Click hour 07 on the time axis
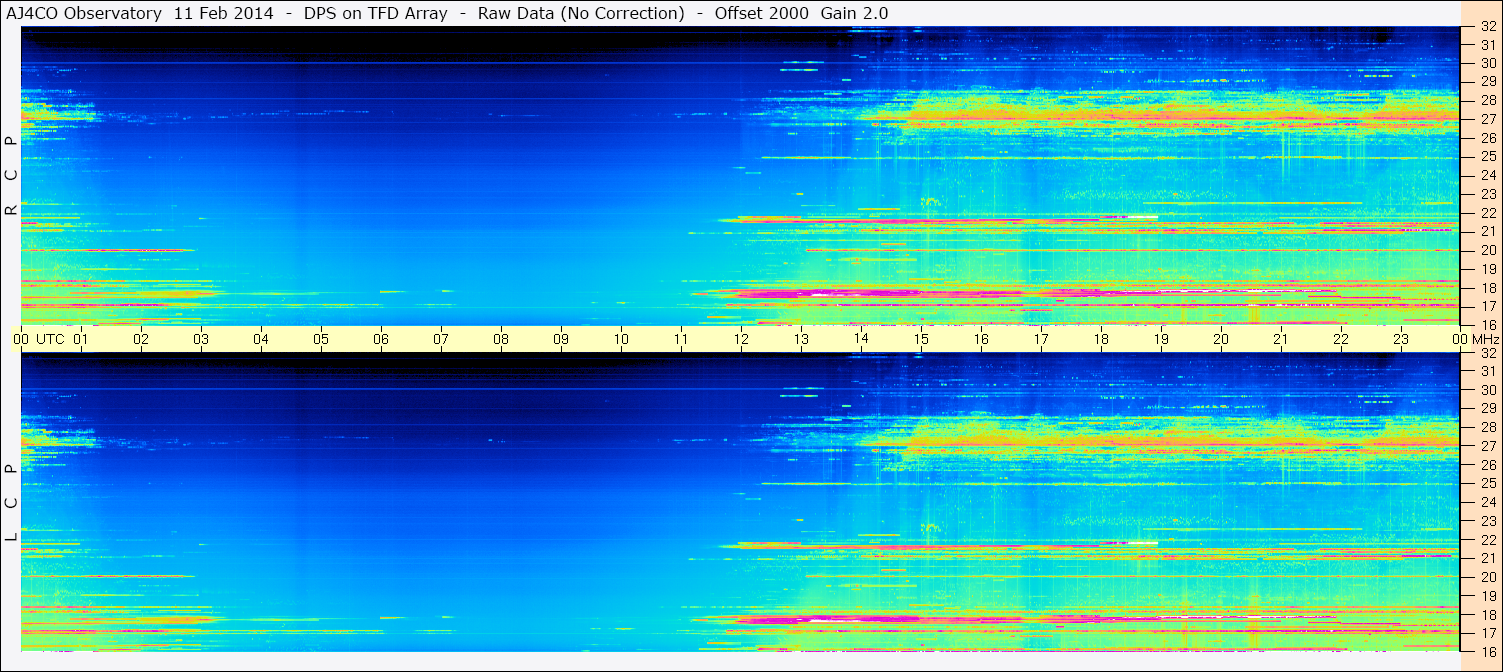The width and height of the screenshot is (1503, 672). 441,339
